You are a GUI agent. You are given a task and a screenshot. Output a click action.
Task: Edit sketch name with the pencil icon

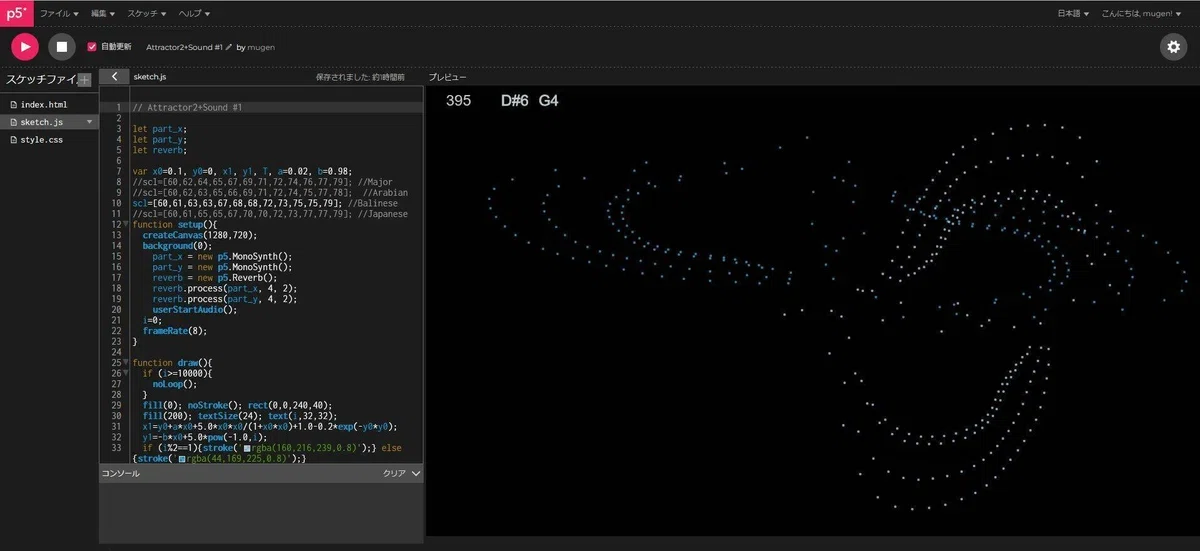(x=229, y=47)
